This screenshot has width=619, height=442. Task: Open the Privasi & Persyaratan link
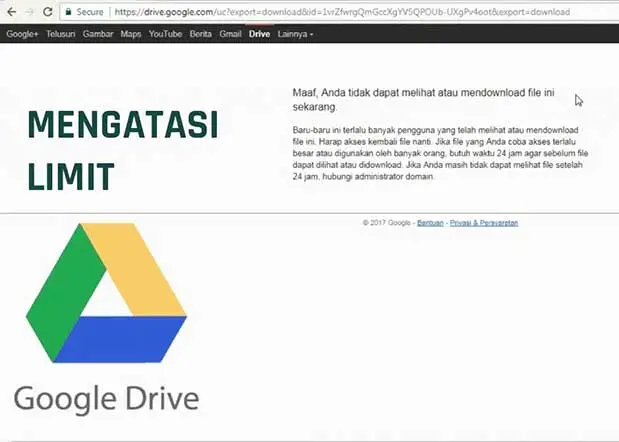click(x=484, y=223)
